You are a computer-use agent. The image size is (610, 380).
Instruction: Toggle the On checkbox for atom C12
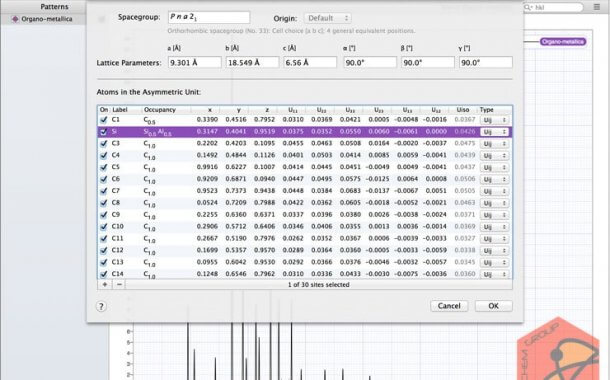pyautogui.click(x=103, y=250)
